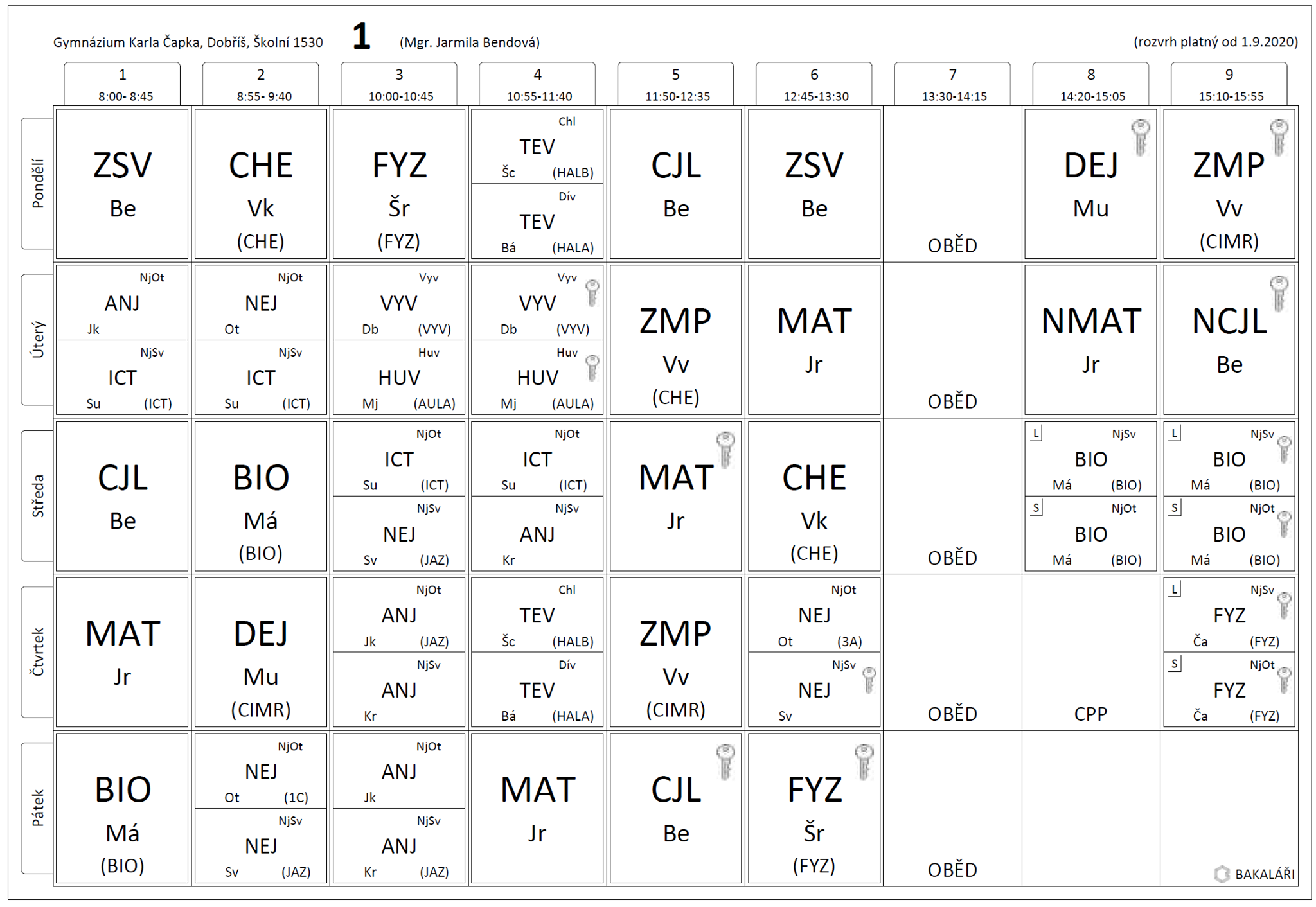Open Monday's CHE lesson with Vk
This screenshot has height=907, width=1316.
(260, 184)
